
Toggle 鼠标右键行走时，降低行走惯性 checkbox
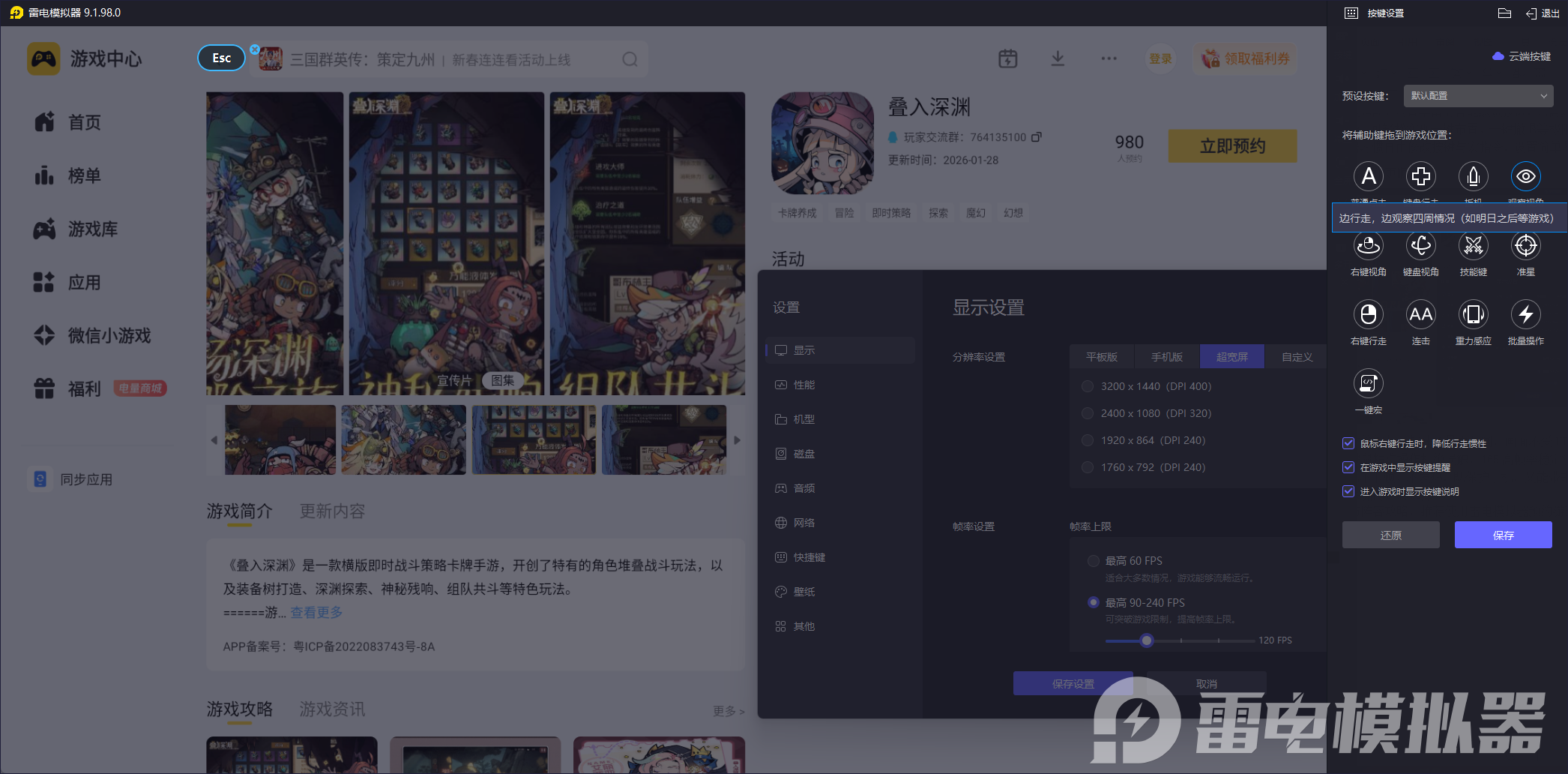click(1348, 443)
